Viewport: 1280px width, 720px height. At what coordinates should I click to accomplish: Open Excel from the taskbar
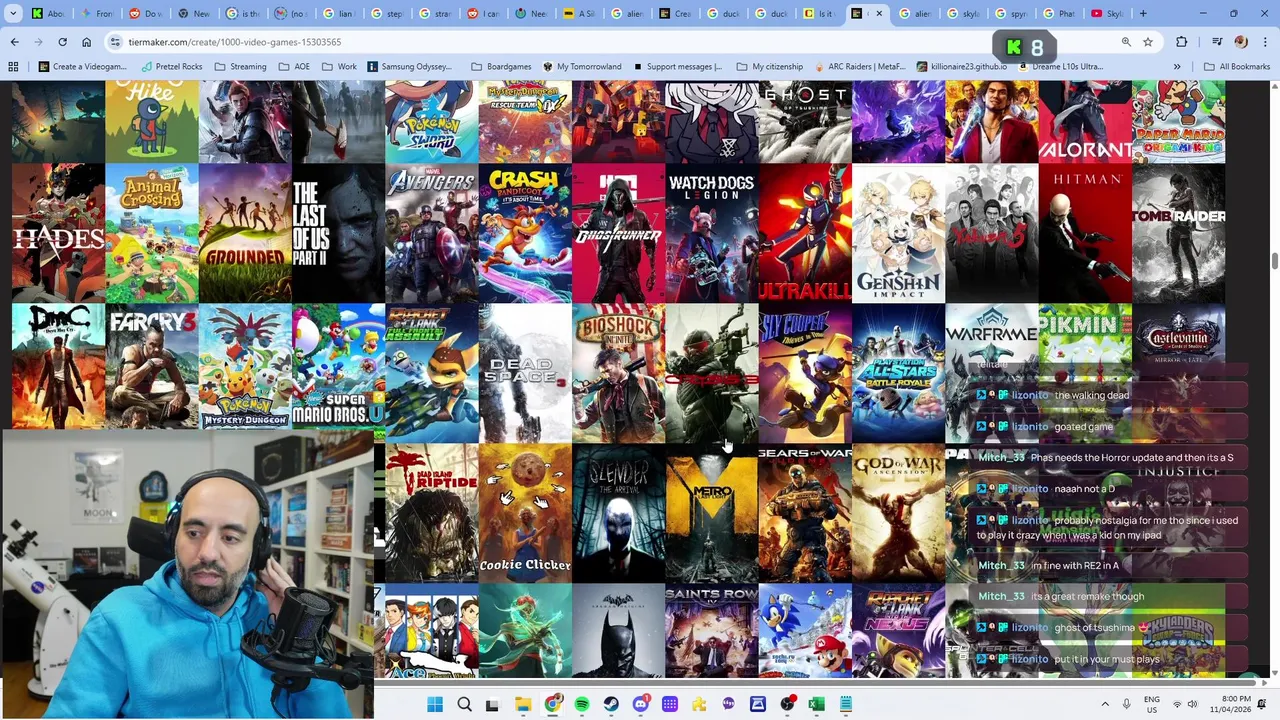[816, 705]
